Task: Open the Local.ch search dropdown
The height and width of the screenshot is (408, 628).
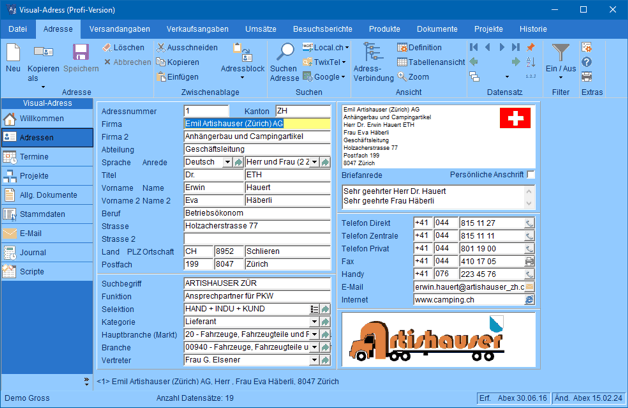Action: pos(347,48)
